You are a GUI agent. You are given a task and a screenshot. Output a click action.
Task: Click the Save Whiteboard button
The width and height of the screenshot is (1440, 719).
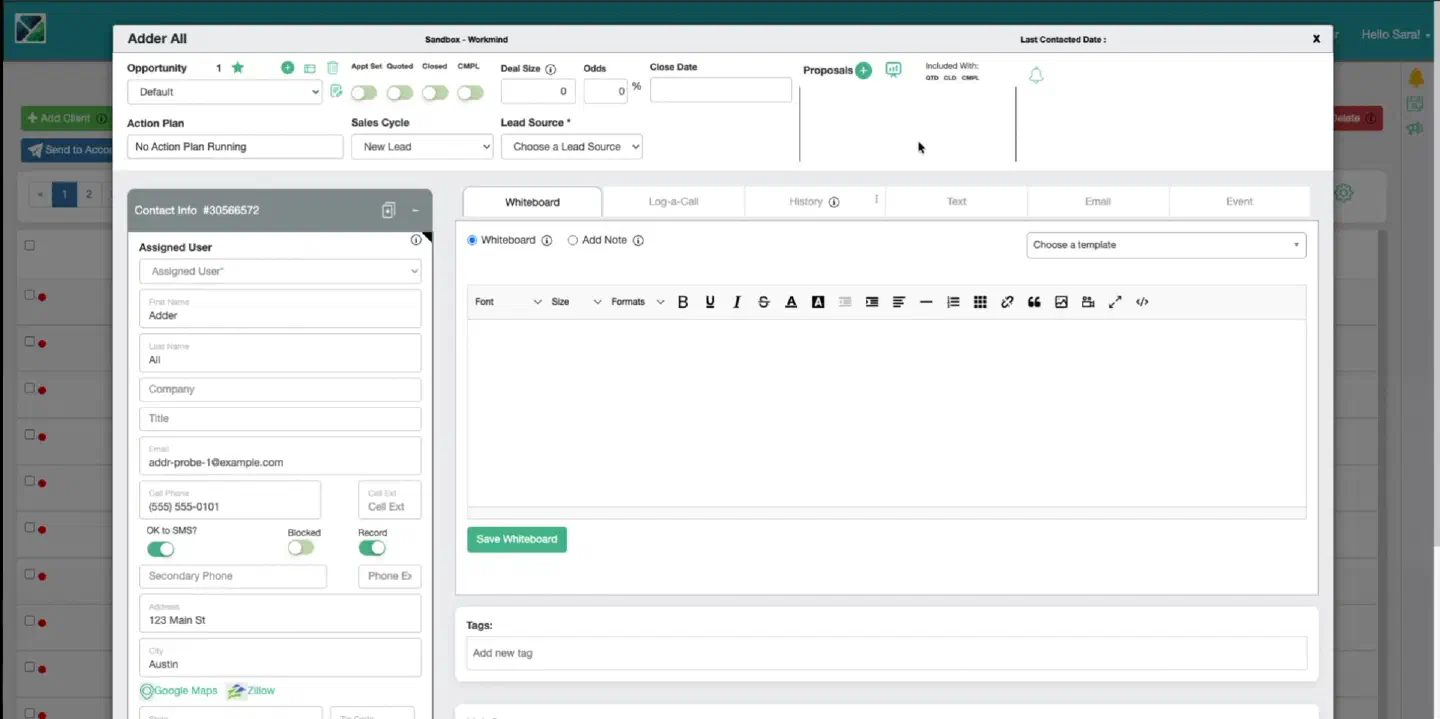(517, 539)
